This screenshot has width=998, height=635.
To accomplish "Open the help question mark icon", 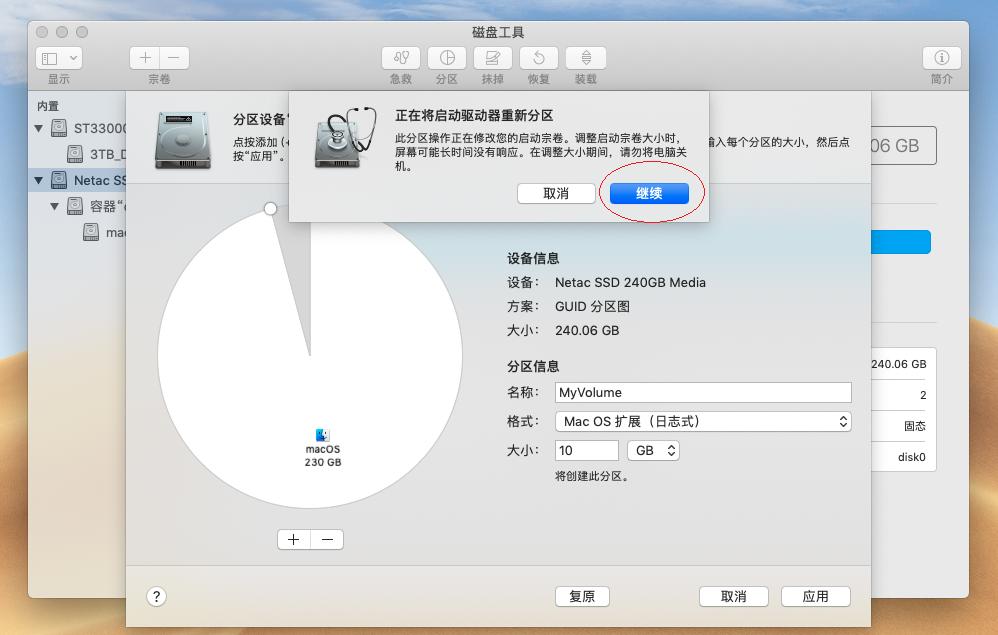I will point(156,597).
